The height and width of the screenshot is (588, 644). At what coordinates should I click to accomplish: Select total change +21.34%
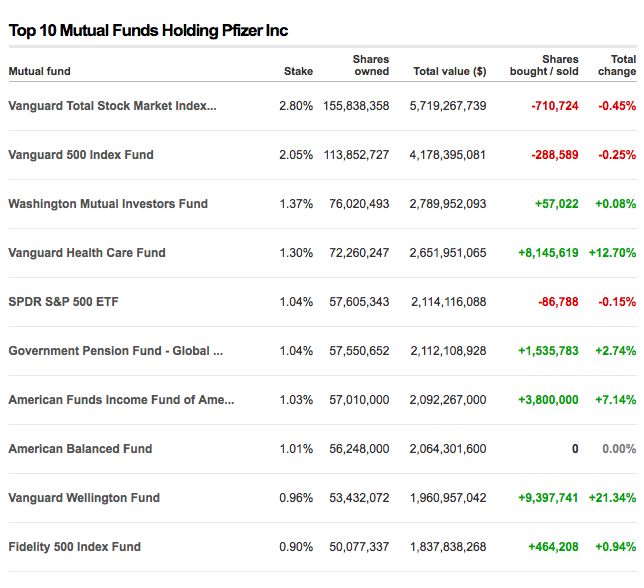tap(612, 498)
